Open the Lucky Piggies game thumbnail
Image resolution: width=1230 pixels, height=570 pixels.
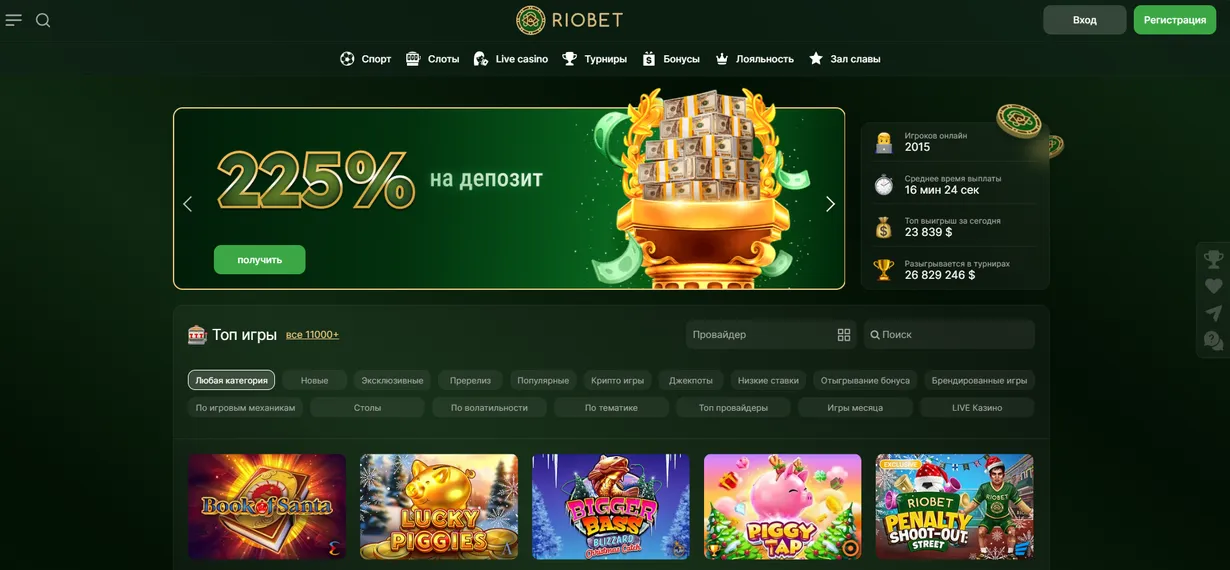coord(439,506)
